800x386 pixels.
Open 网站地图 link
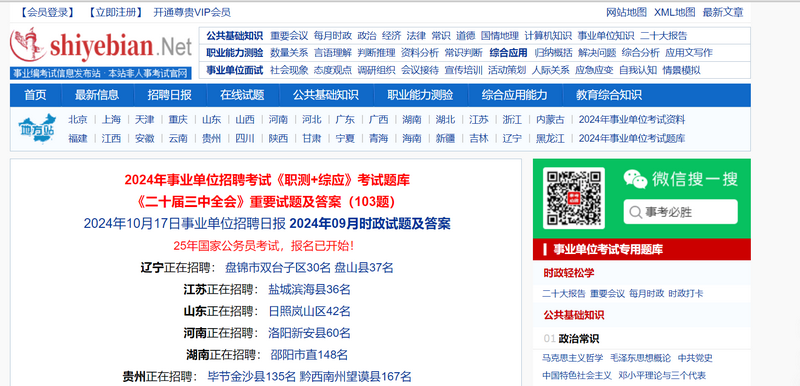click(626, 12)
